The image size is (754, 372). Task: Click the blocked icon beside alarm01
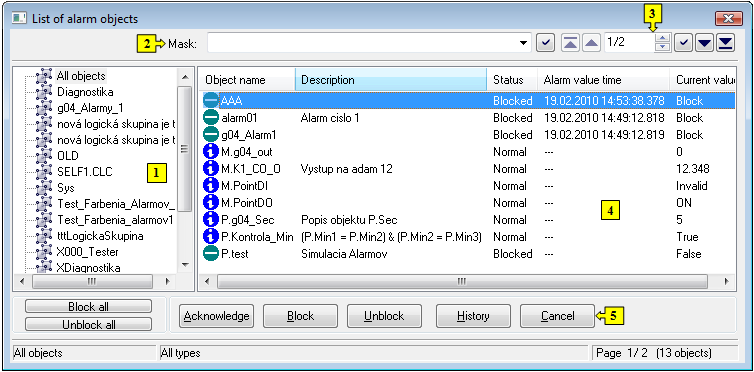coord(211,118)
